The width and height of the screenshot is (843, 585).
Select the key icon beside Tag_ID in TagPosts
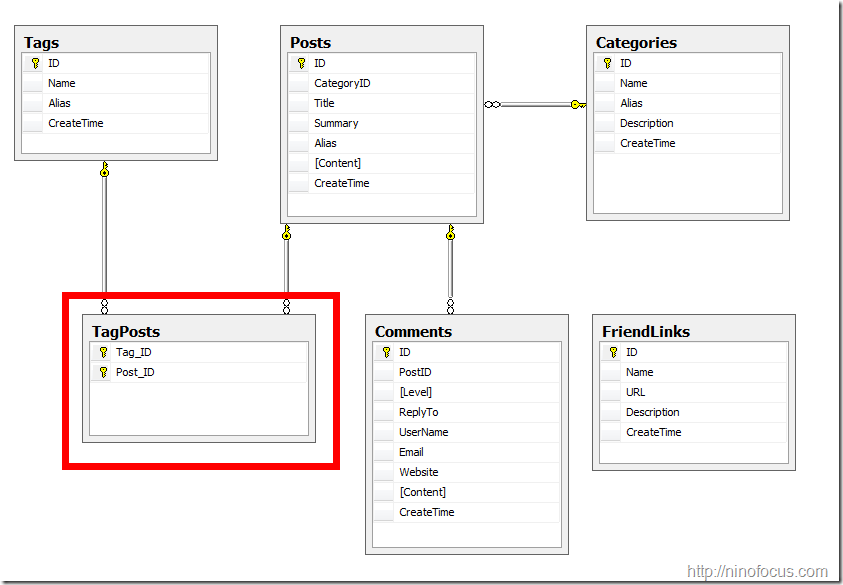pyautogui.click(x=104, y=352)
